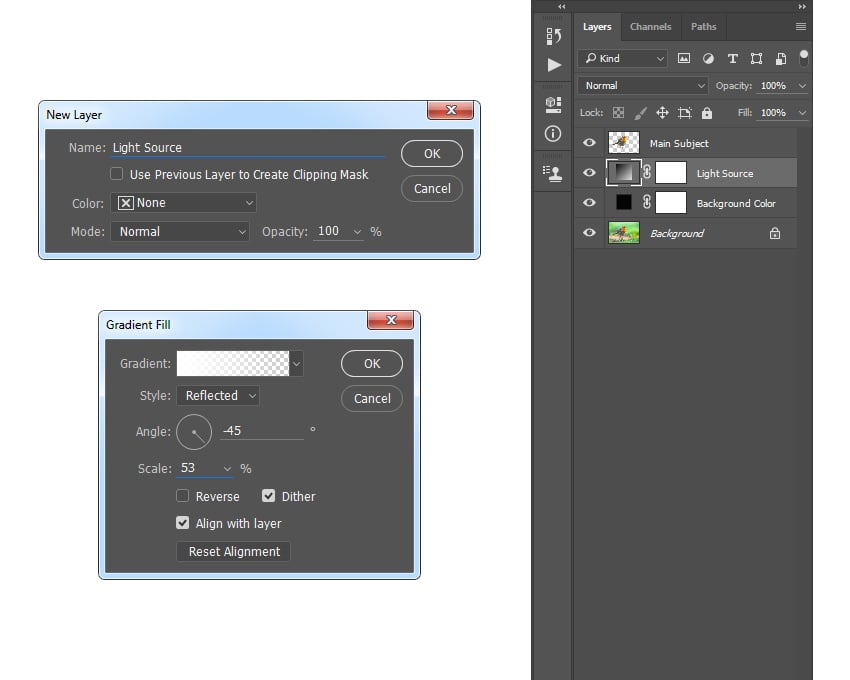Open the Info panel from the sidebar

click(x=552, y=134)
